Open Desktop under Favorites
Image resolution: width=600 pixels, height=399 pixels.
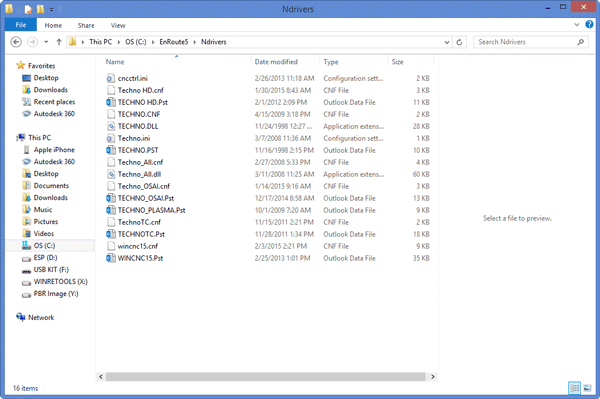click(x=46, y=78)
